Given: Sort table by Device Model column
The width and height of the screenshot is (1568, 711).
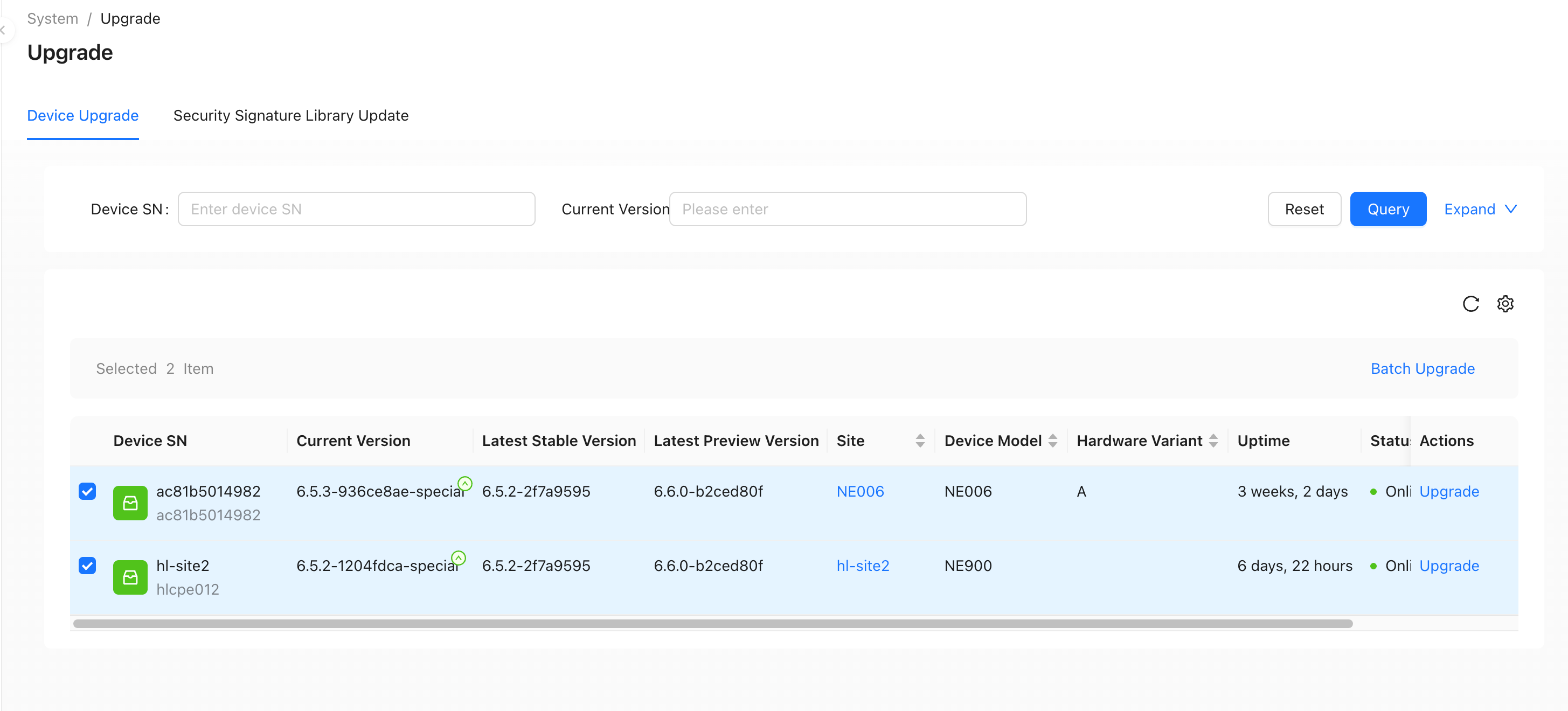Looking at the screenshot, I should coord(1052,441).
